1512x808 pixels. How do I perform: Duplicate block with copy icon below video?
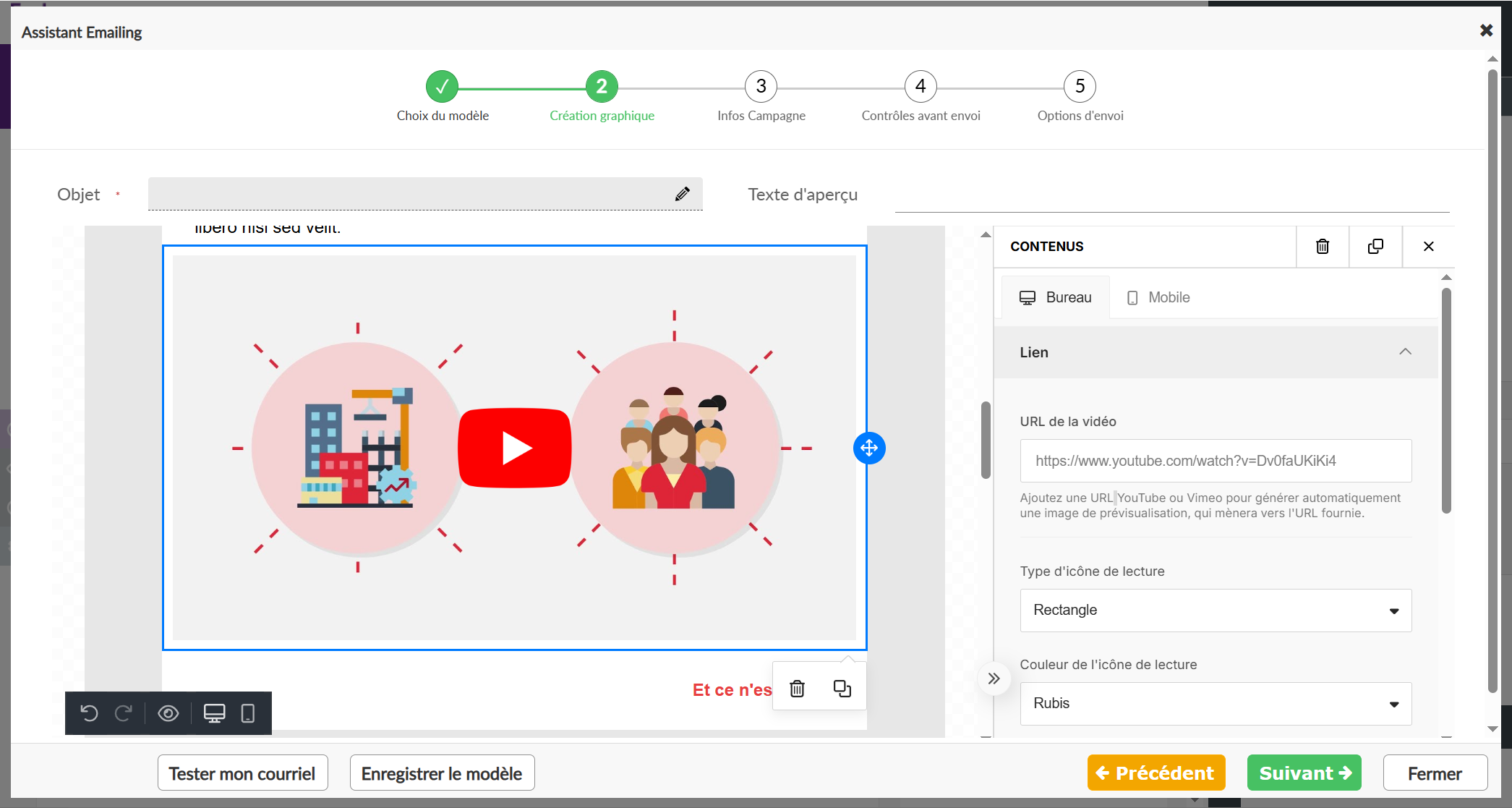(x=842, y=689)
